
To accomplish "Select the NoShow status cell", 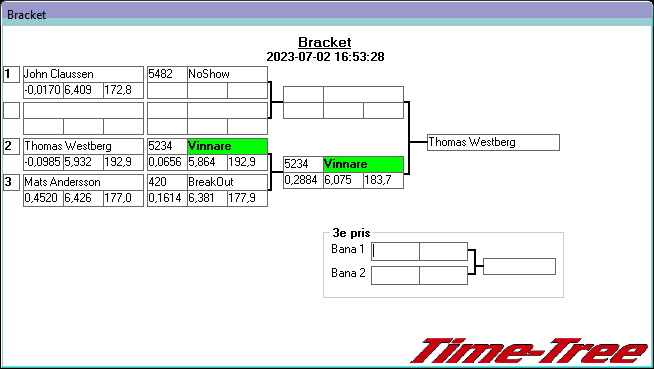I will tap(227, 74).
